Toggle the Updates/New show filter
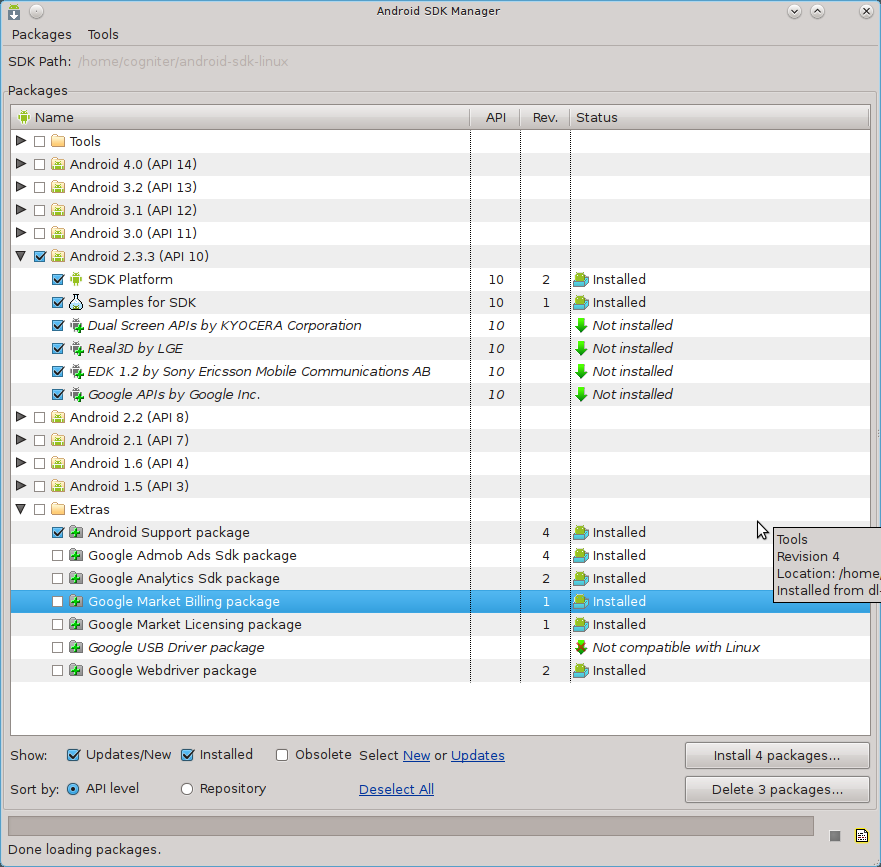The width and height of the screenshot is (881, 867). pyautogui.click(x=73, y=755)
